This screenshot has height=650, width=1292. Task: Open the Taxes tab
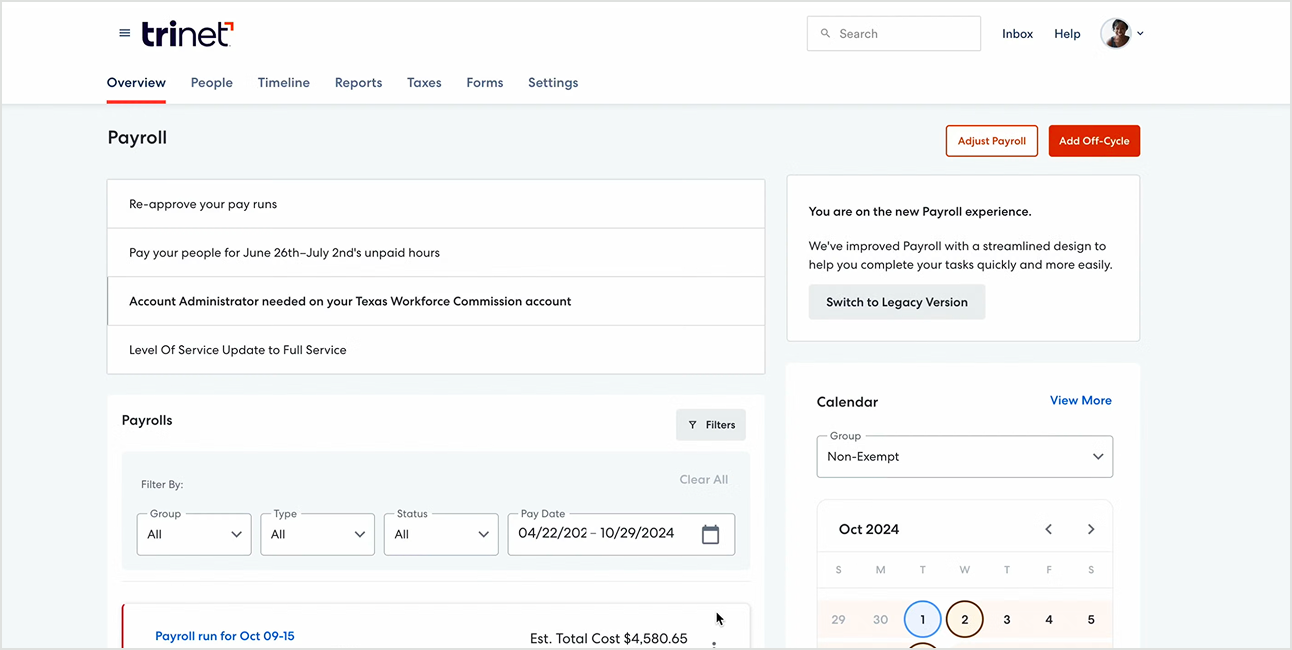424,83
